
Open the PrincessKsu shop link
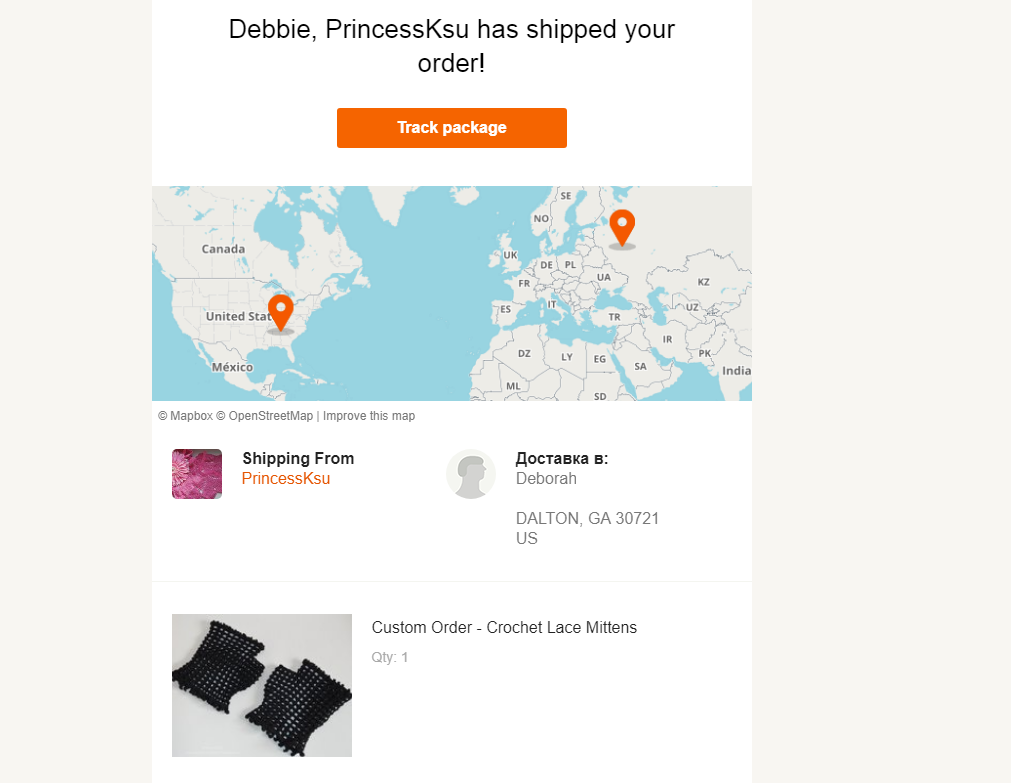pos(286,479)
